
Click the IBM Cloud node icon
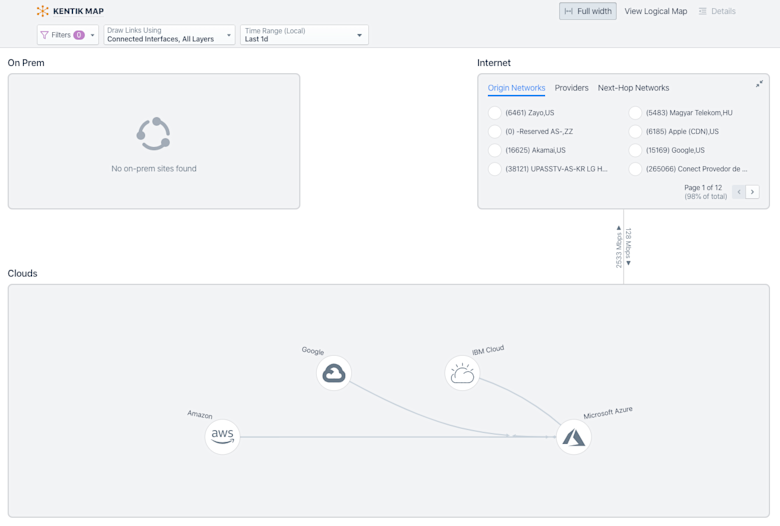(x=462, y=373)
